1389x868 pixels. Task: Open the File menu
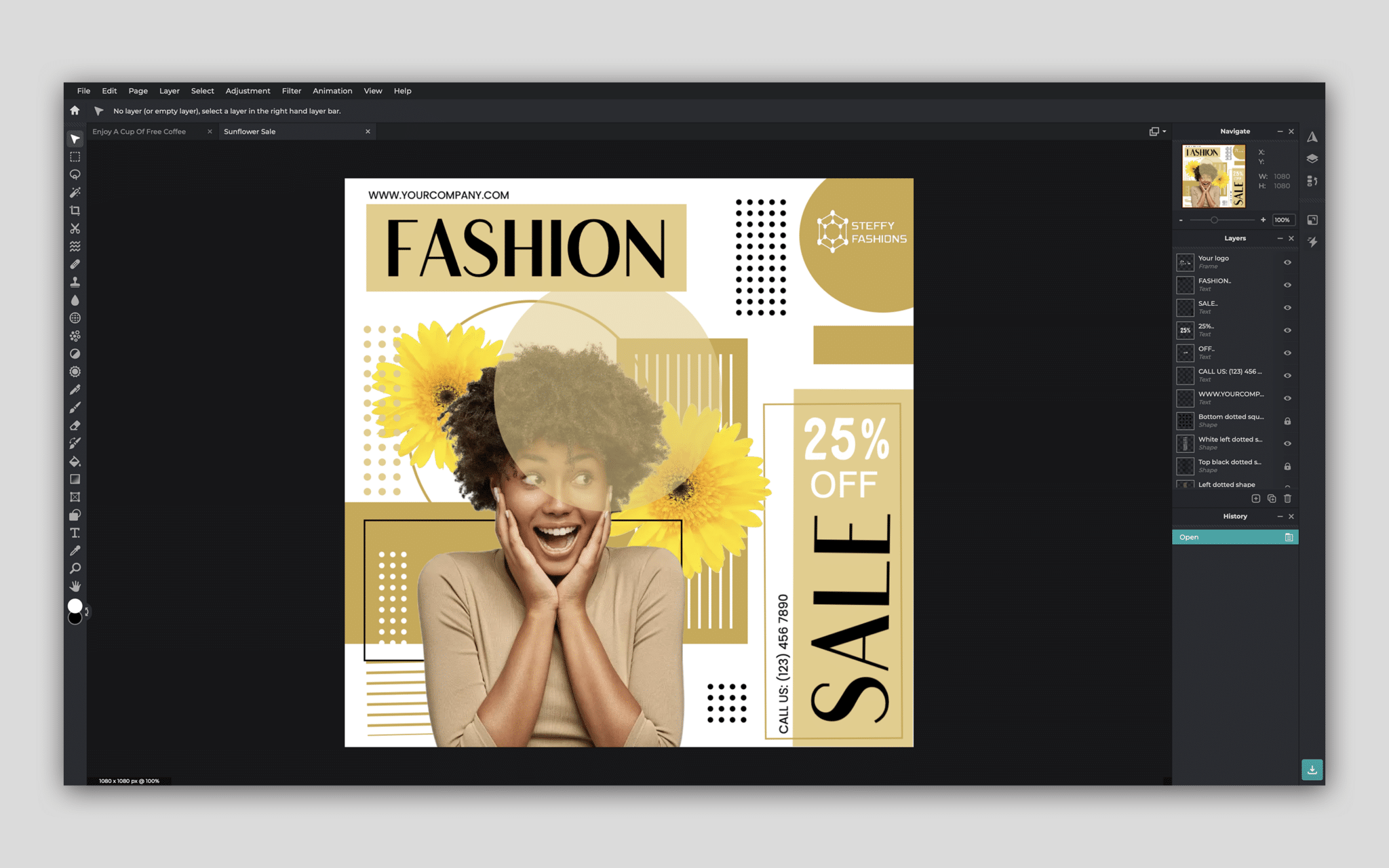(83, 91)
